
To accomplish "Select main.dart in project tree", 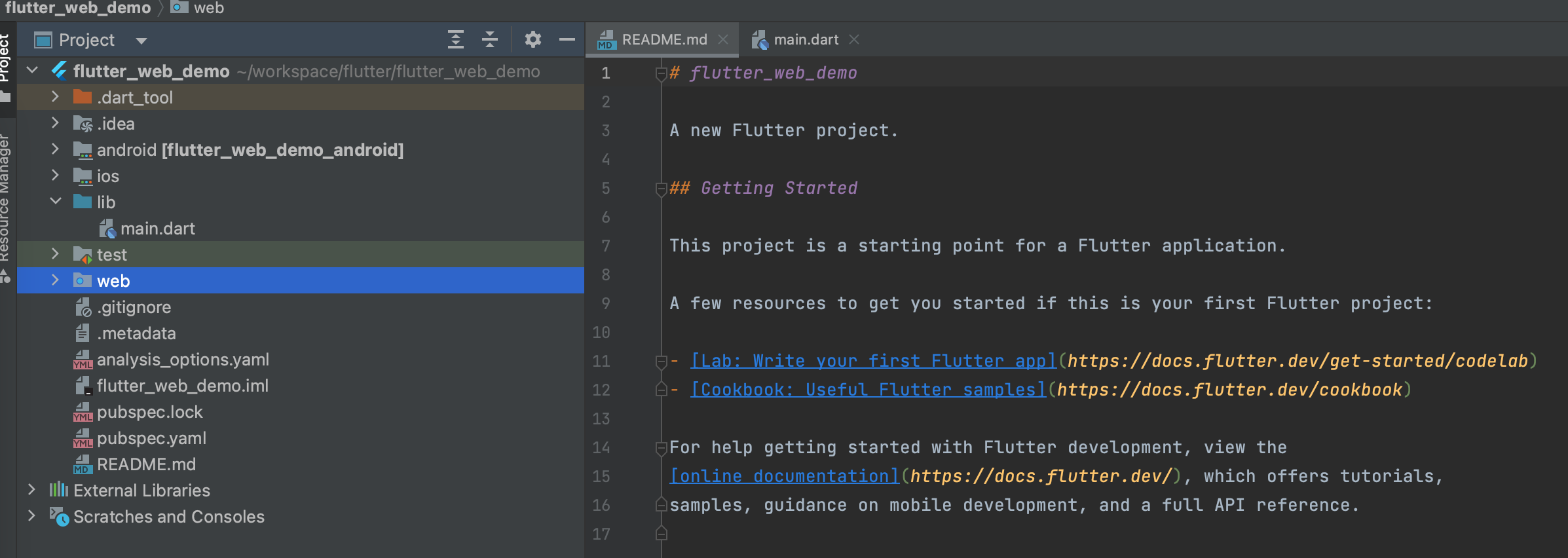I will [x=158, y=229].
